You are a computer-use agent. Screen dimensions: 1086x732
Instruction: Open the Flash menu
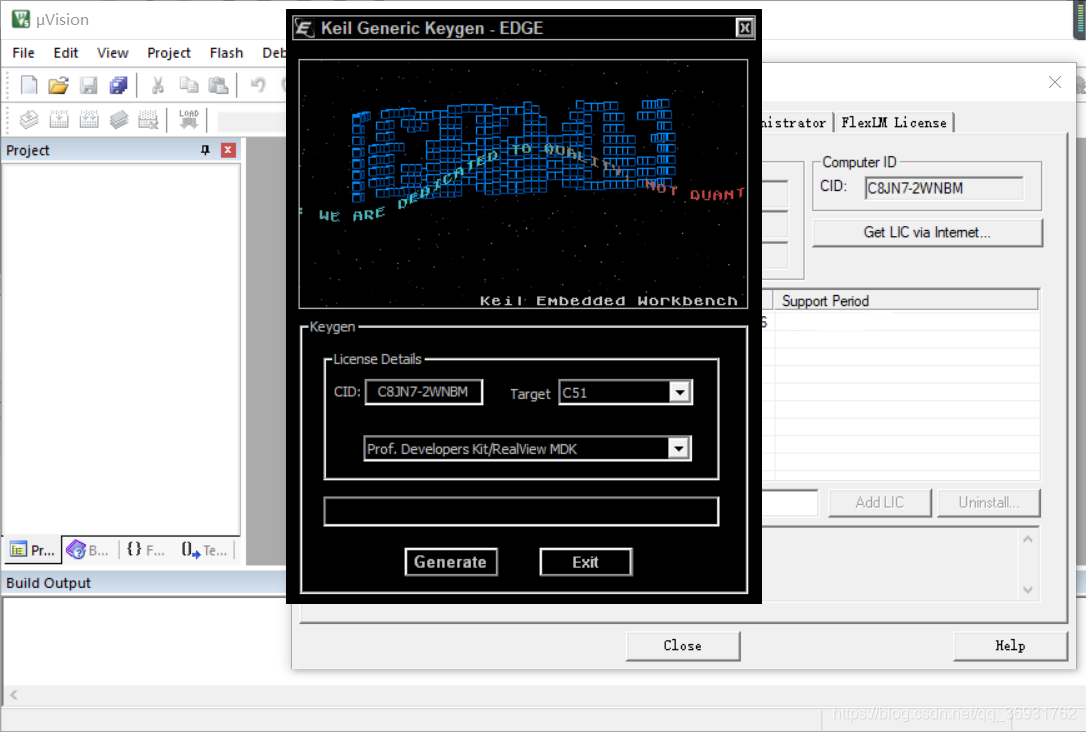[226, 53]
